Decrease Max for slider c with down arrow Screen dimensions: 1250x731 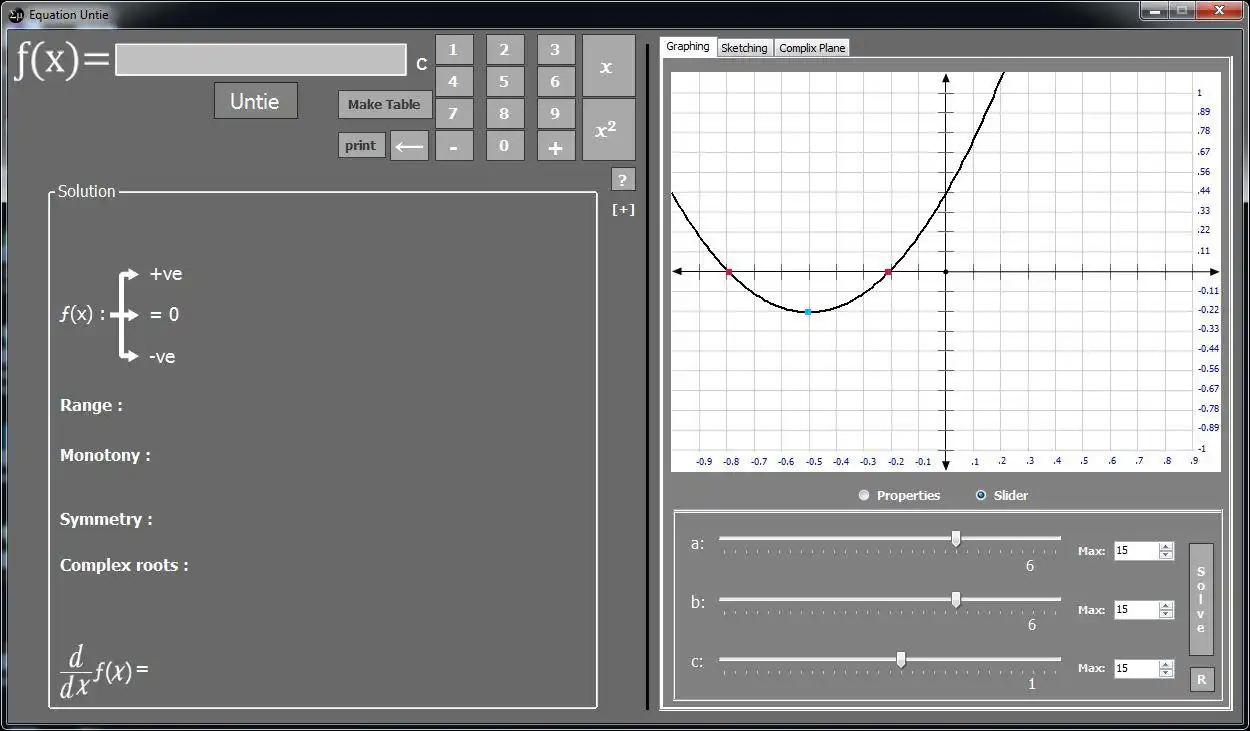(1166, 672)
